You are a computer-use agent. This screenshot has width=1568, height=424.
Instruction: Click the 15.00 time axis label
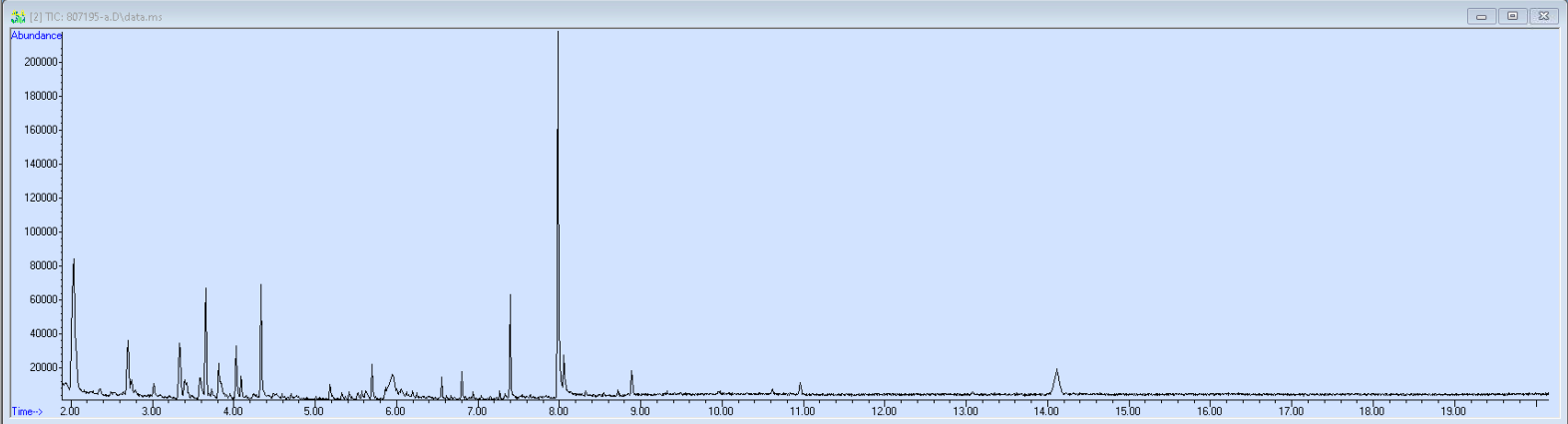click(x=1128, y=411)
